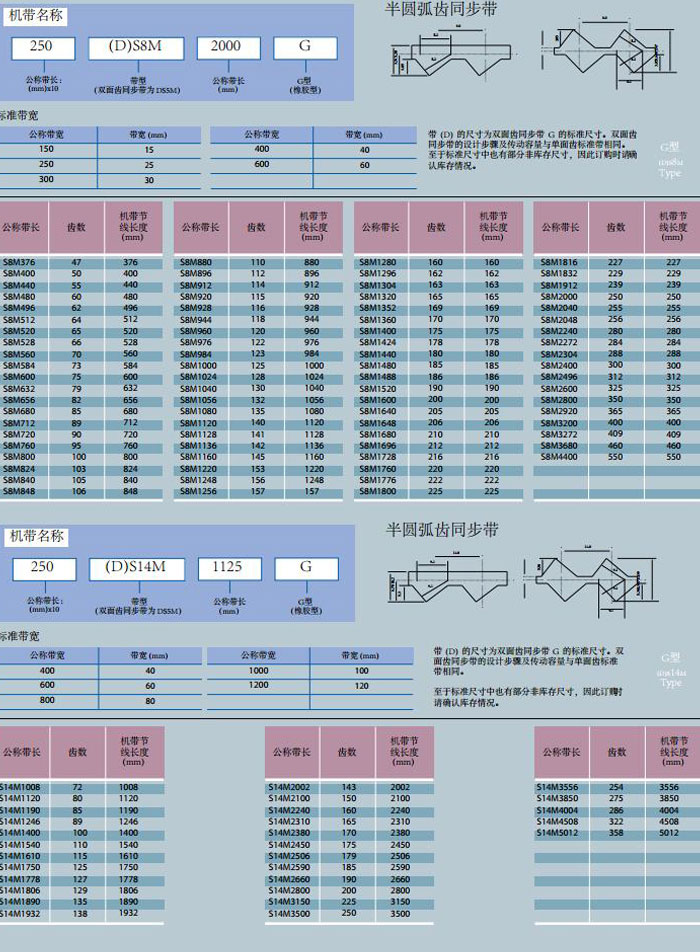
Task: Select the S8M4400 table entry
Action: [558, 456]
